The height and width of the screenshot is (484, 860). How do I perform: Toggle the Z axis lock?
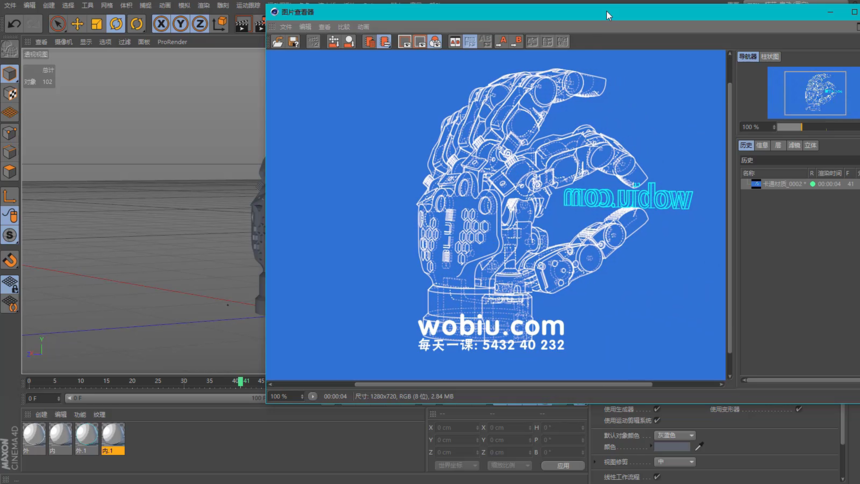pos(200,24)
